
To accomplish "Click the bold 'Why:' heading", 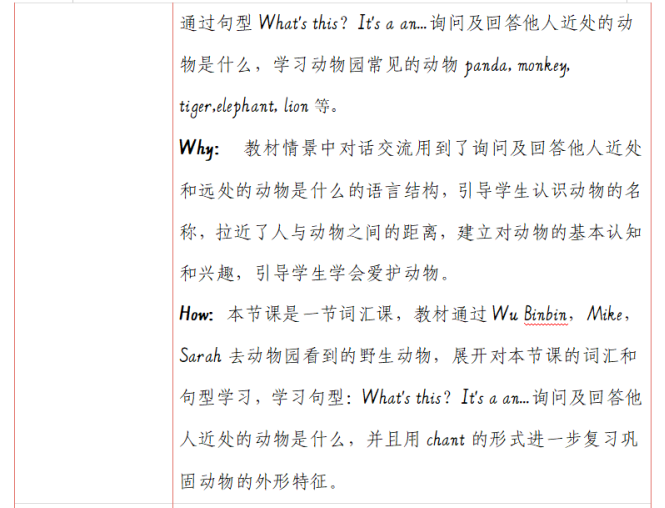I will (x=199, y=148).
